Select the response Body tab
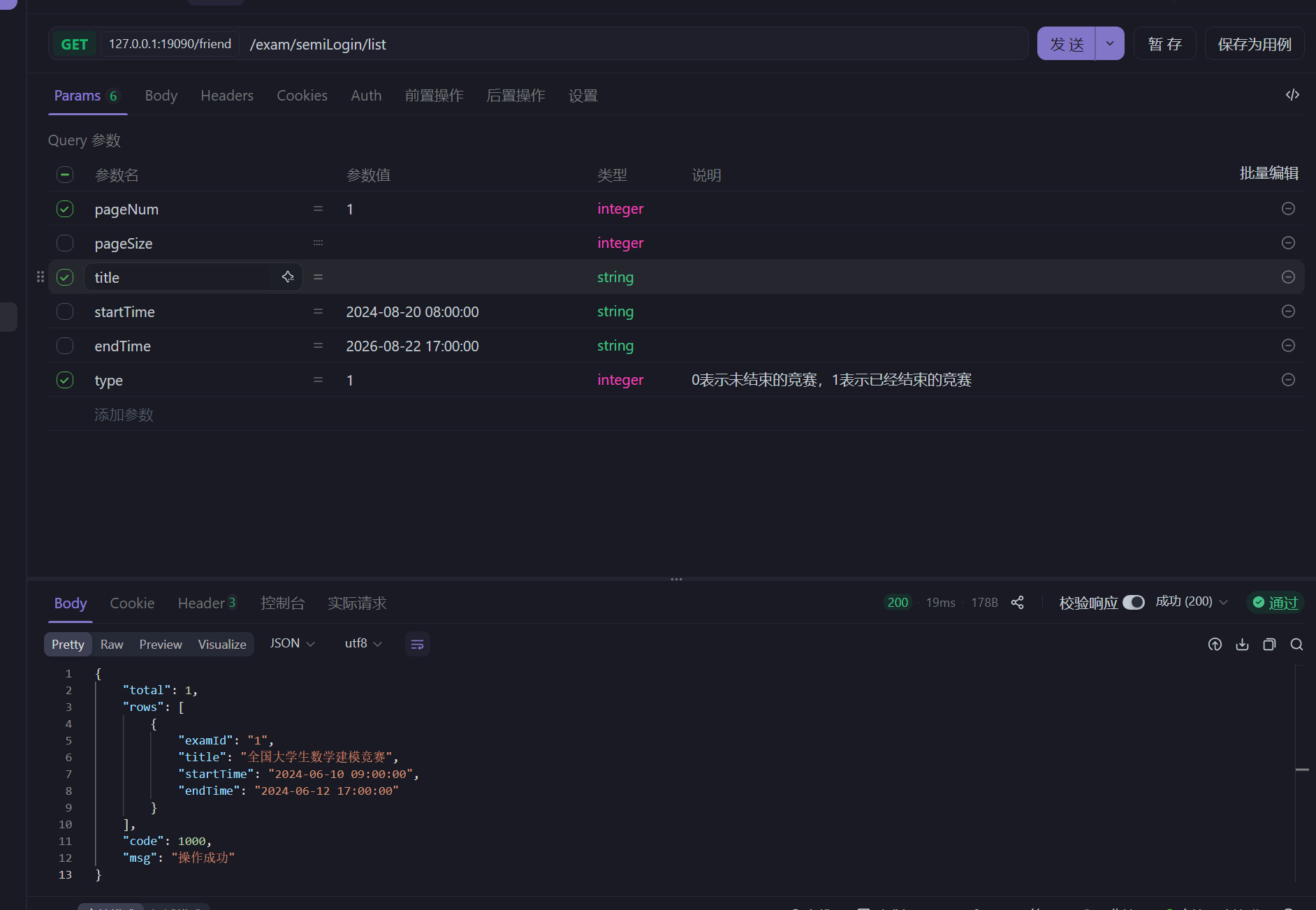This screenshot has width=1316, height=910. 71,603
